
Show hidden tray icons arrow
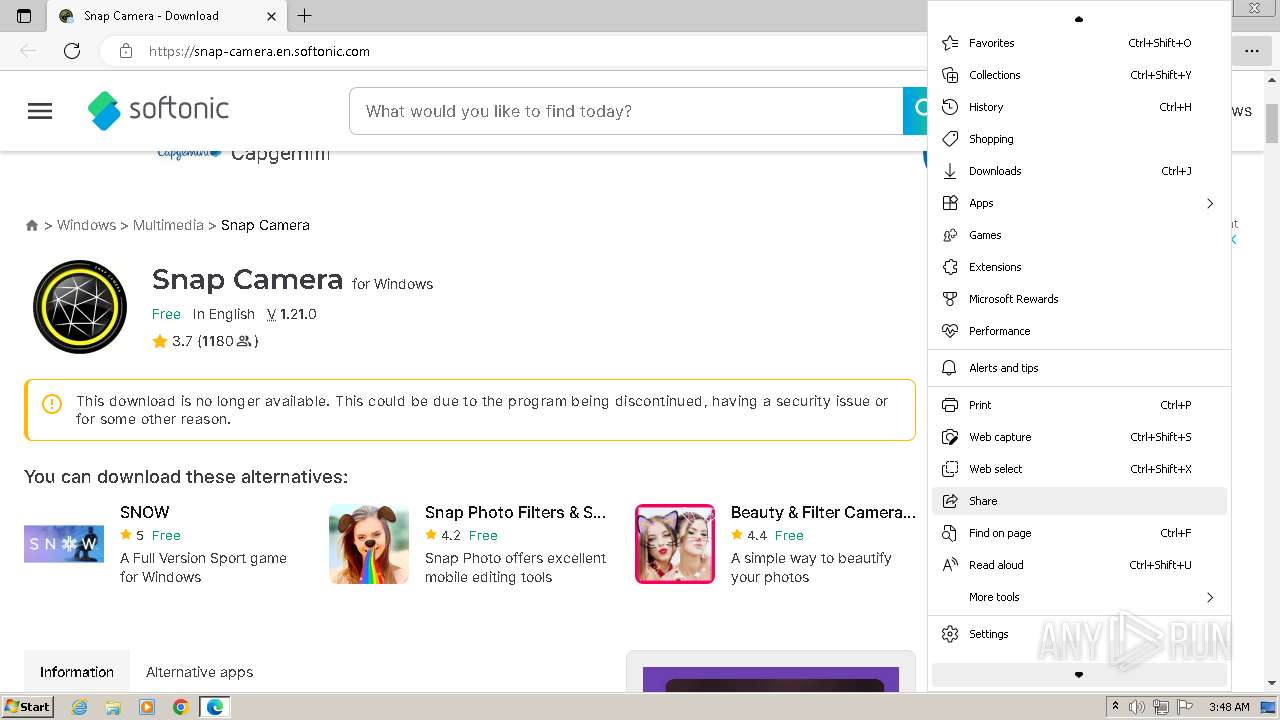[1115, 707]
